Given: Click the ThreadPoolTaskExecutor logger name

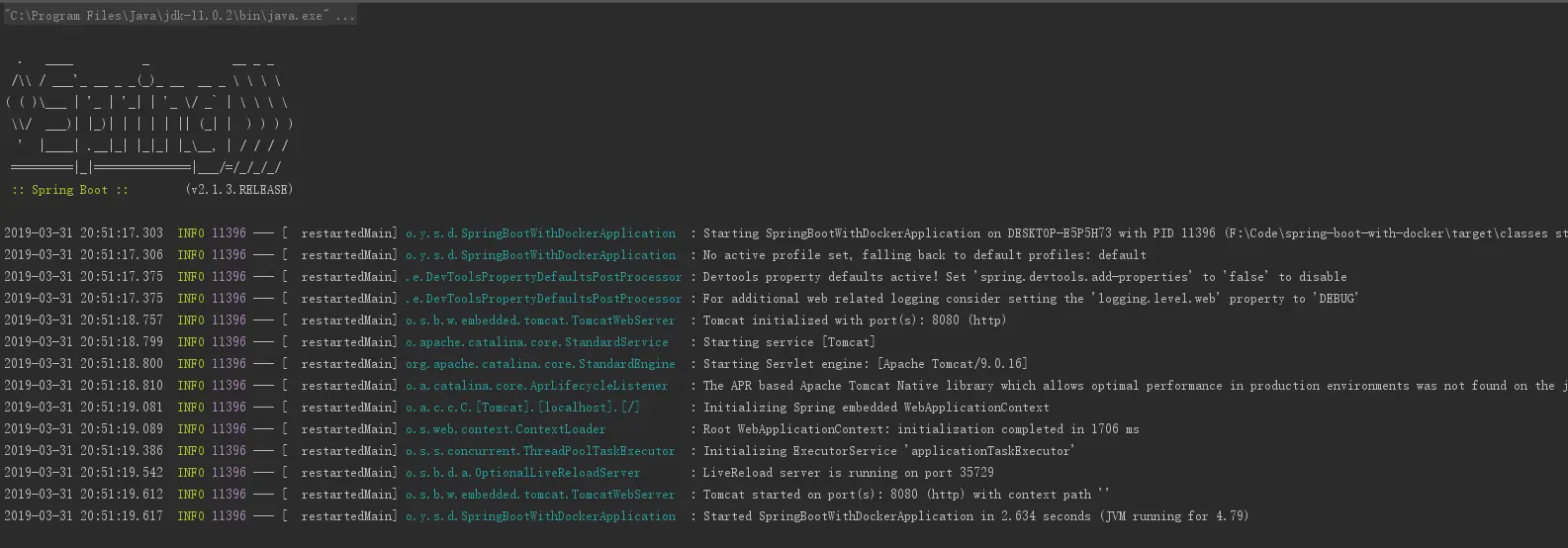Looking at the screenshot, I should (x=540, y=451).
